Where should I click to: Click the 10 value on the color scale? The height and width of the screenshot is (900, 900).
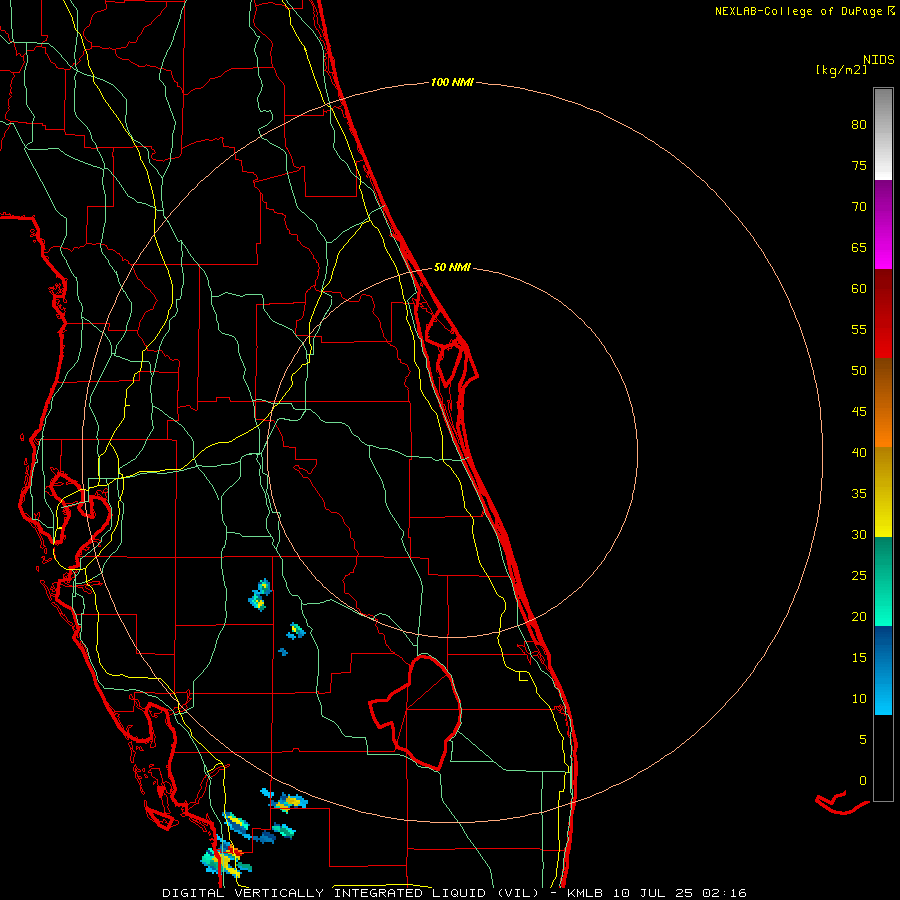point(859,699)
